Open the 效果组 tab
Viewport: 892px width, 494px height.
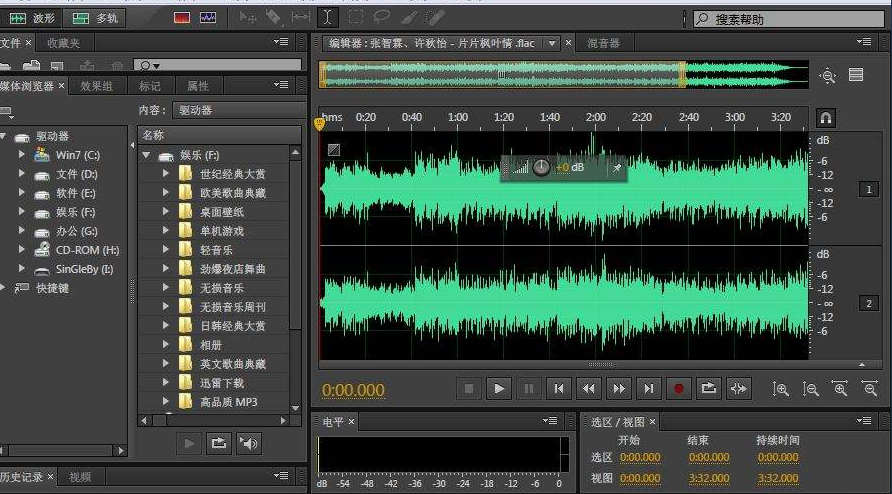97,86
